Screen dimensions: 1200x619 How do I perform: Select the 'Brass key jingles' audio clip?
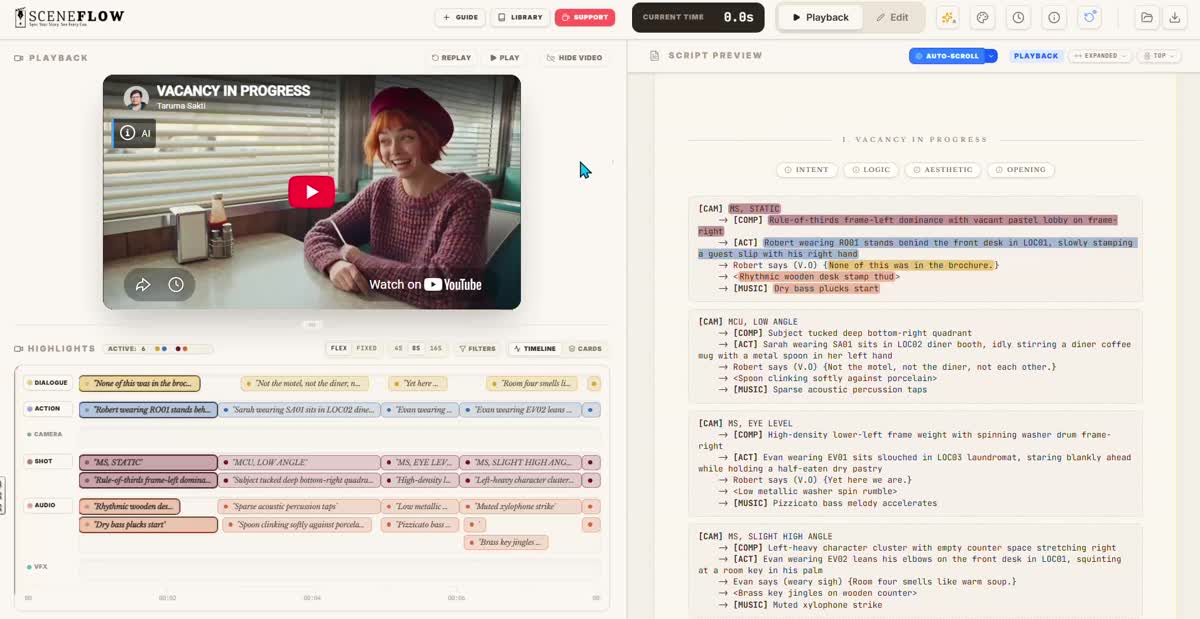point(506,543)
